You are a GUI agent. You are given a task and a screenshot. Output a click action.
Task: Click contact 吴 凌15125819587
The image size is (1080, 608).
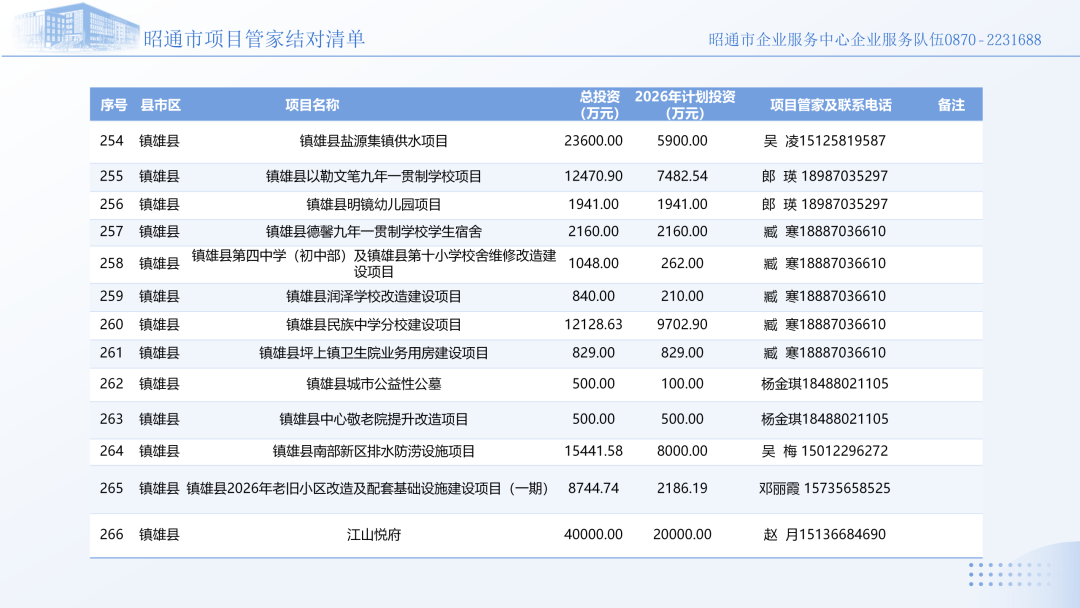pyautogui.click(x=824, y=141)
